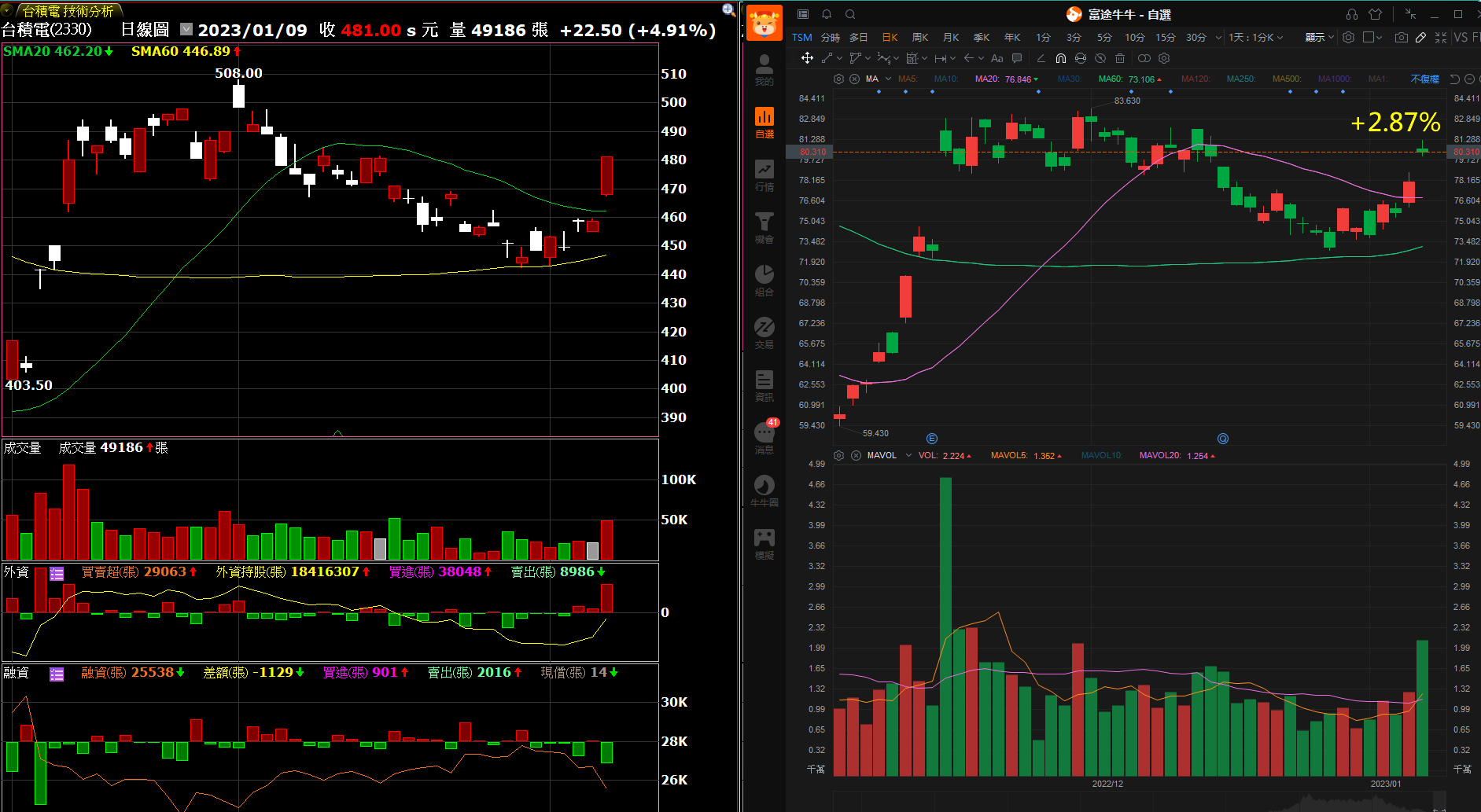Take a chart screenshot with camera icon

click(1401, 37)
